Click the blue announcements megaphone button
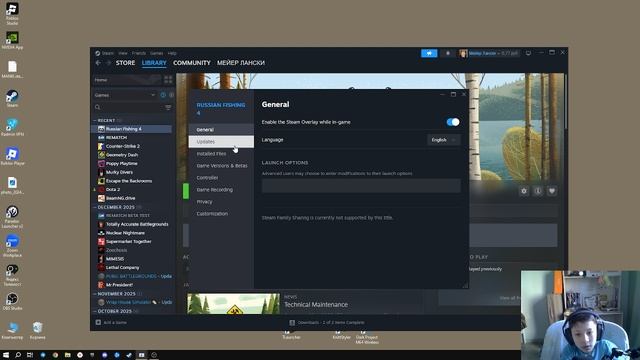Image resolution: width=640 pixels, height=360 pixels. pos(429,53)
